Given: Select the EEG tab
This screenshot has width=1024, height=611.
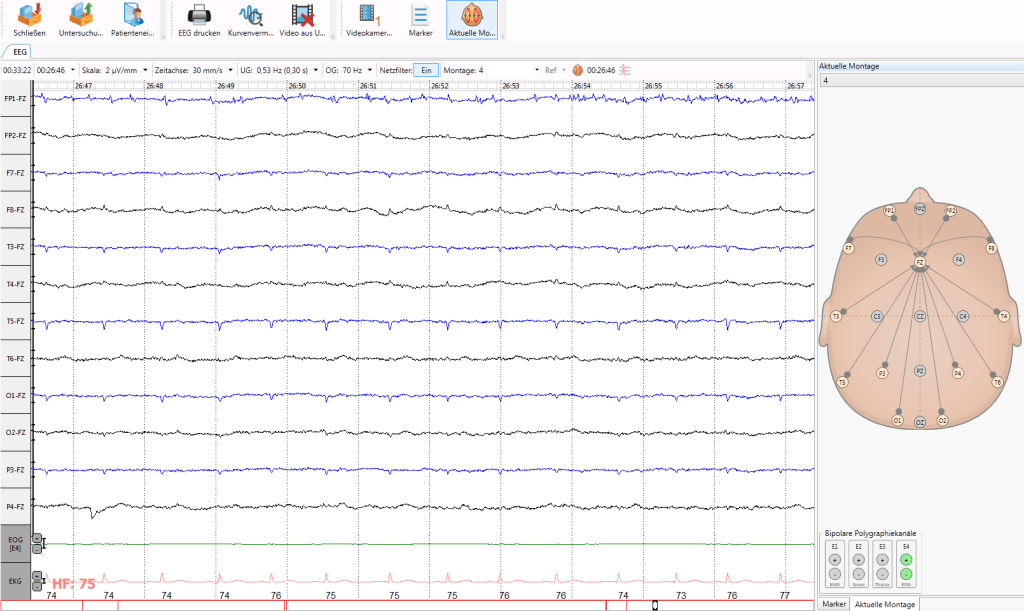Looking at the screenshot, I should 20,50.
